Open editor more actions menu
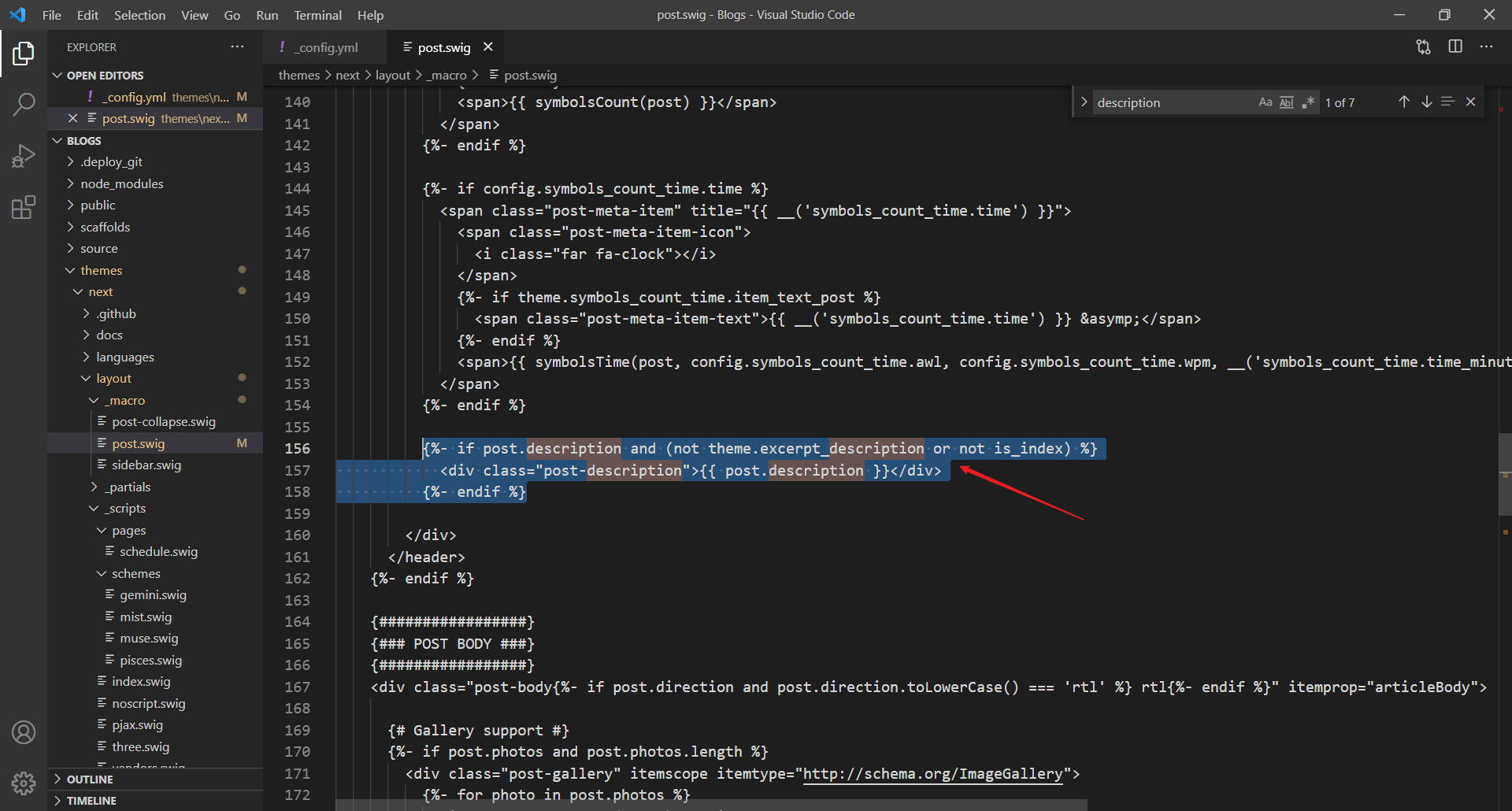The width and height of the screenshot is (1512, 811). point(1487,47)
